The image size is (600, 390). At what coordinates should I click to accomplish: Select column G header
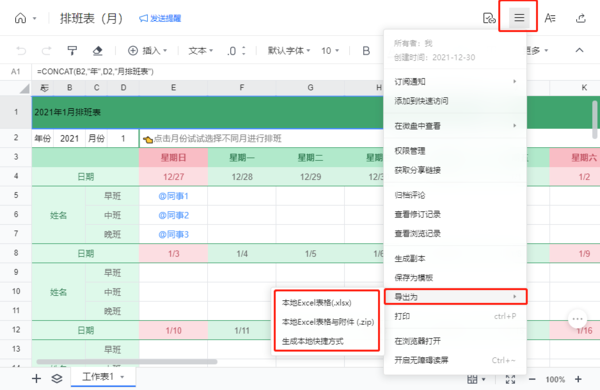(x=310, y=88)
